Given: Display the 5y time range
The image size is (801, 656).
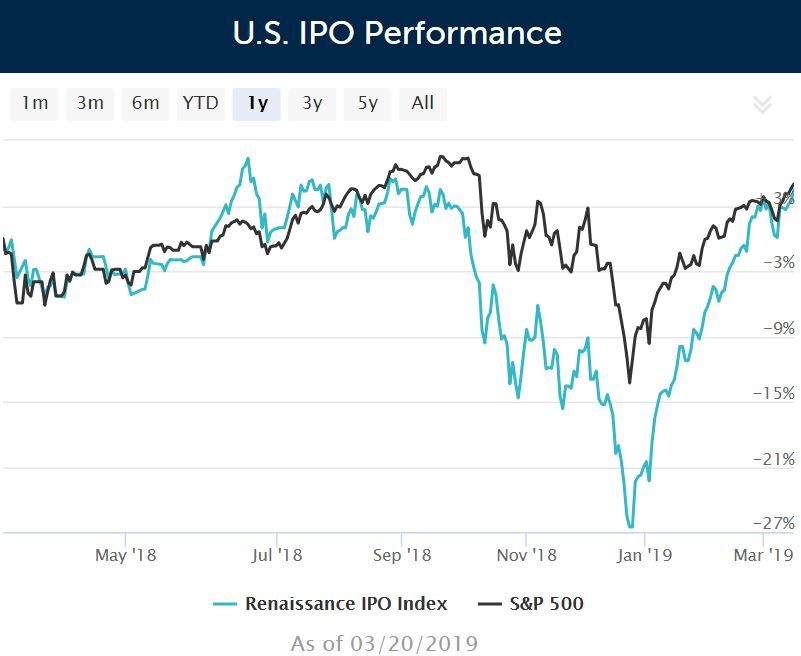Looking at the screenshot, I should click(368, 103).
